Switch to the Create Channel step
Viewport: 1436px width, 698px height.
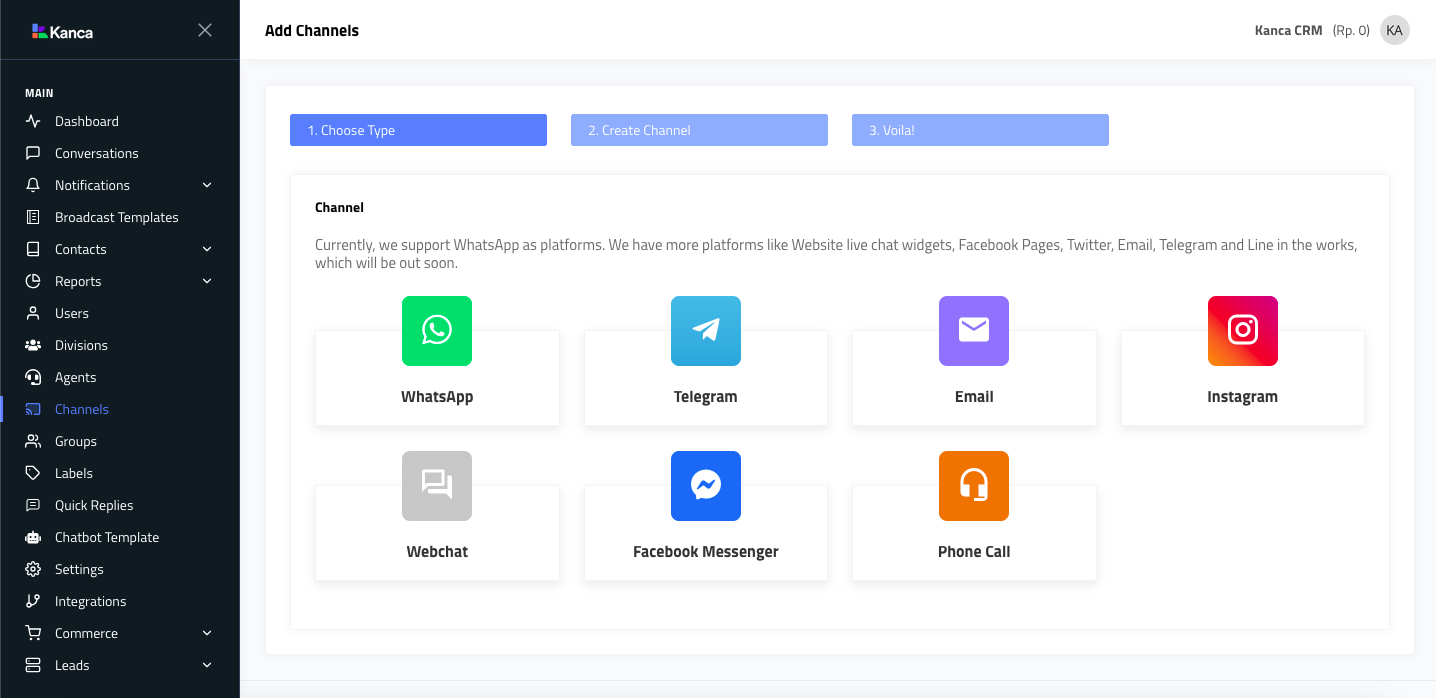(699, 129)
